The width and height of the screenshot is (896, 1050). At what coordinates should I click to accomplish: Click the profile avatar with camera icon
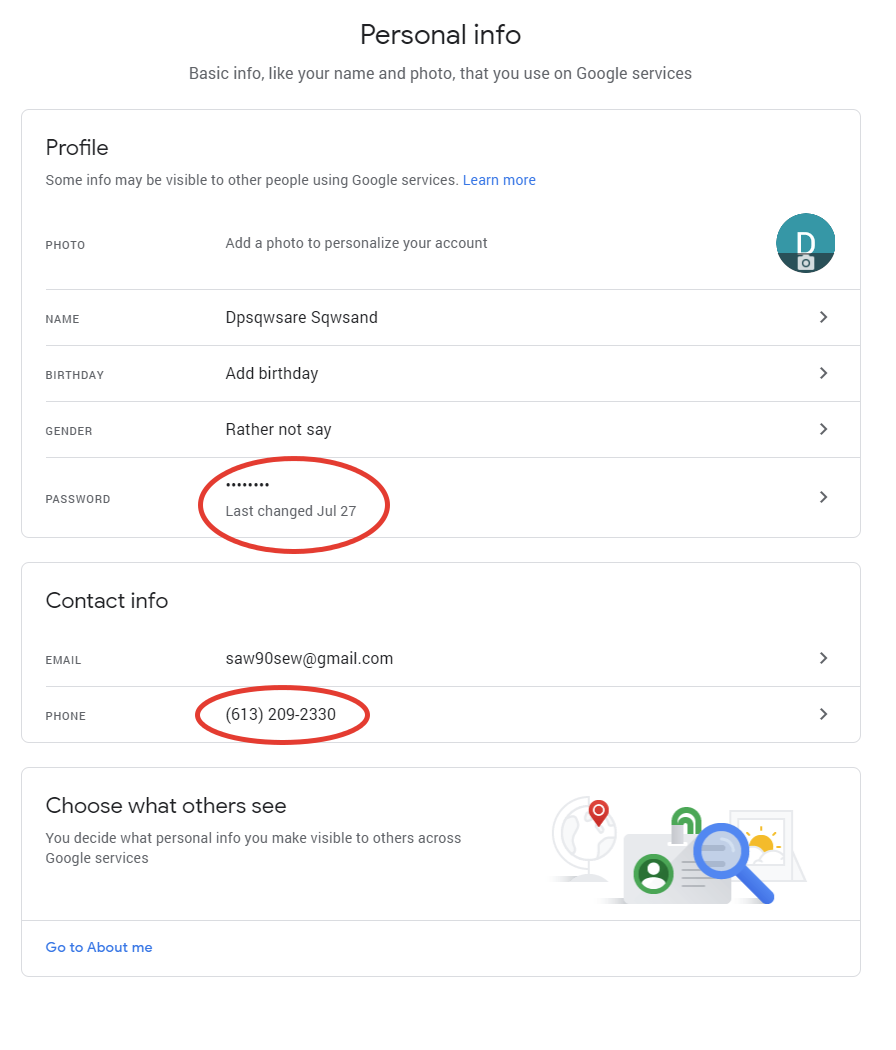(x=805, y=243)
